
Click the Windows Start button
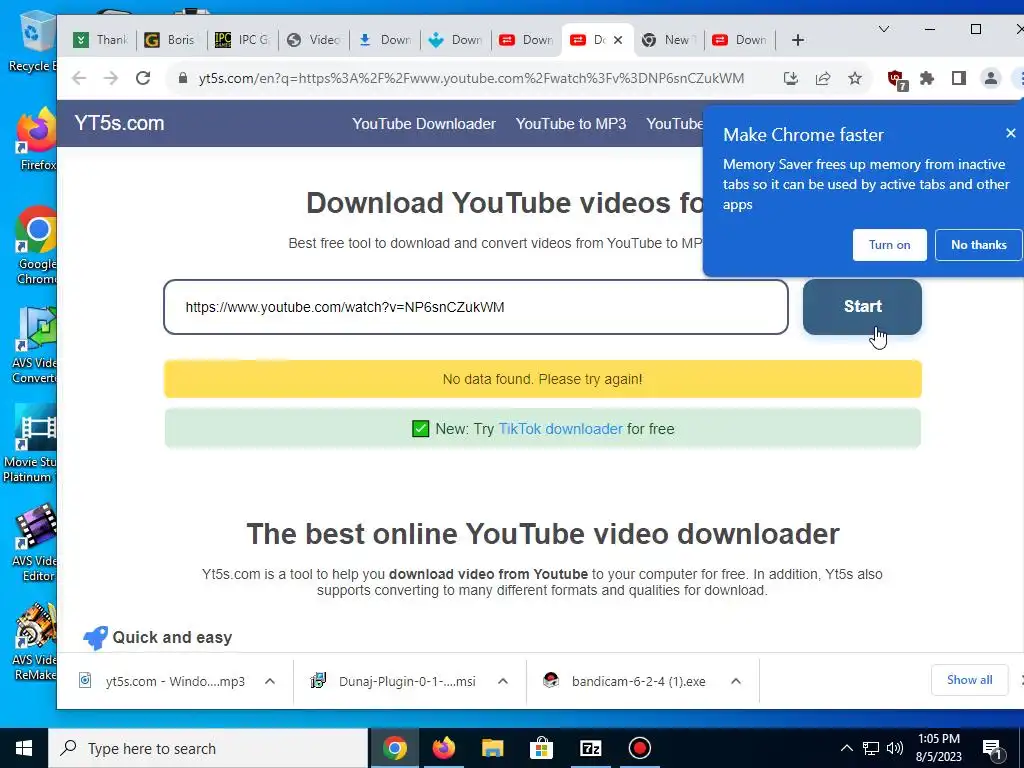(x=24, y=748)
